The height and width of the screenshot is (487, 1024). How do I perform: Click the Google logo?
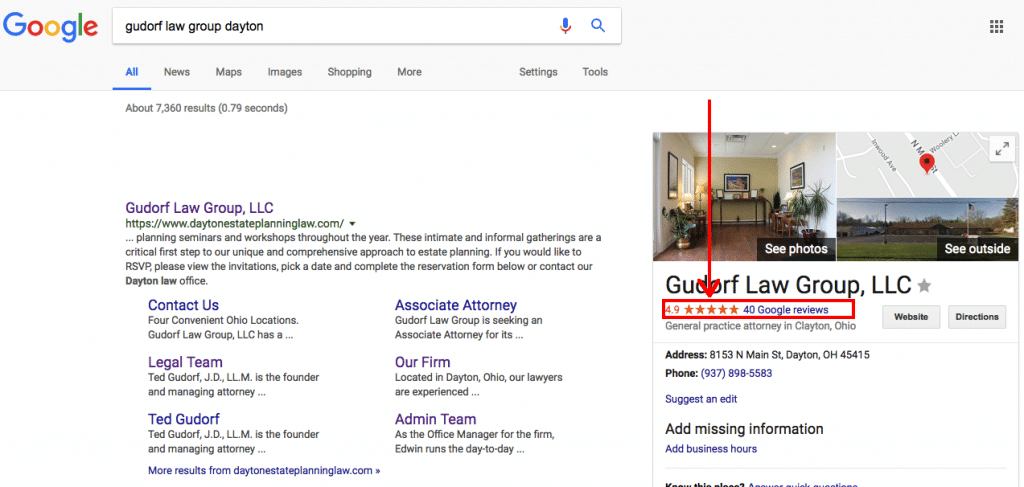(x=49, y=27)
